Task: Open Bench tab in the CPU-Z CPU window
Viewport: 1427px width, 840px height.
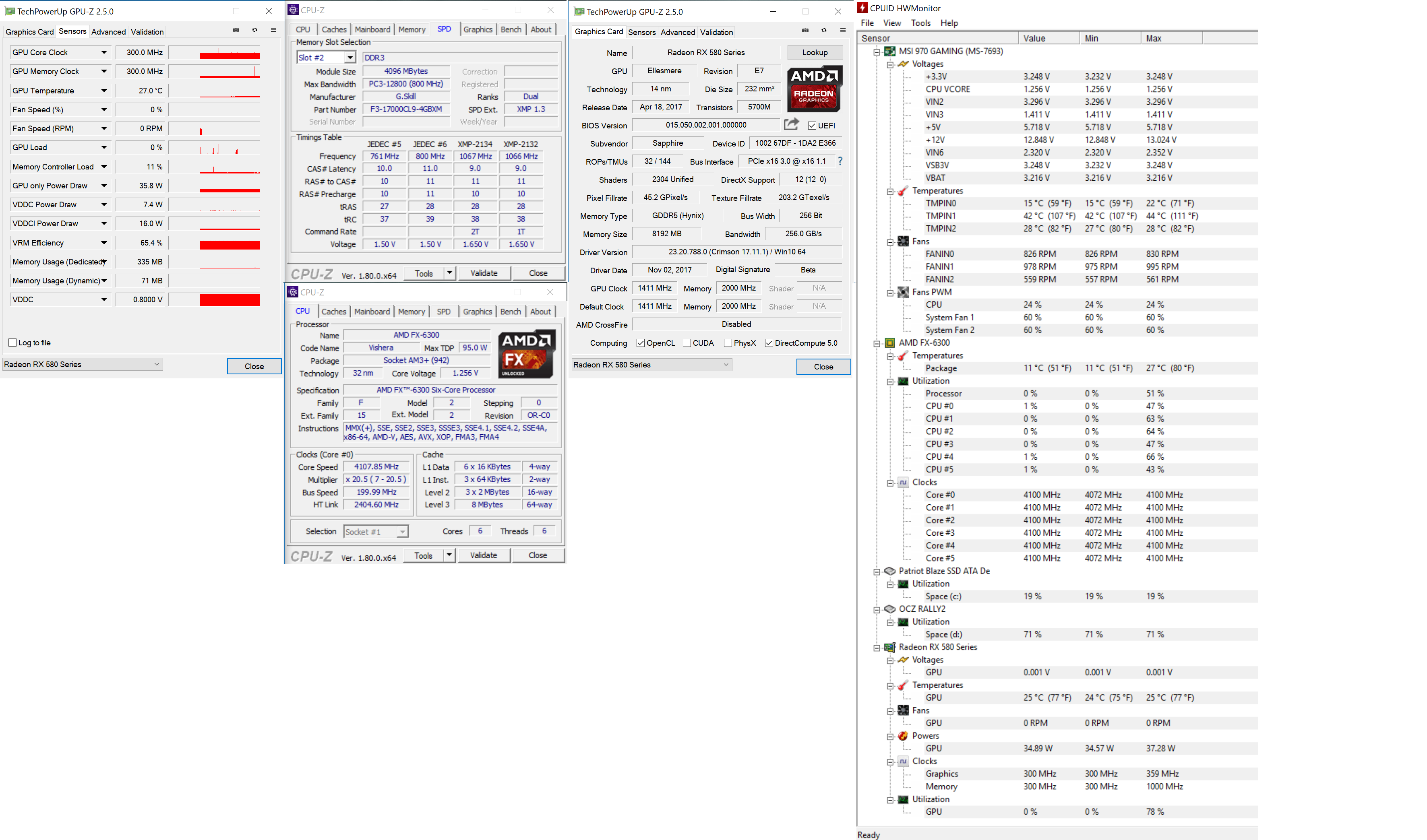Action: (x=511, y=311)
